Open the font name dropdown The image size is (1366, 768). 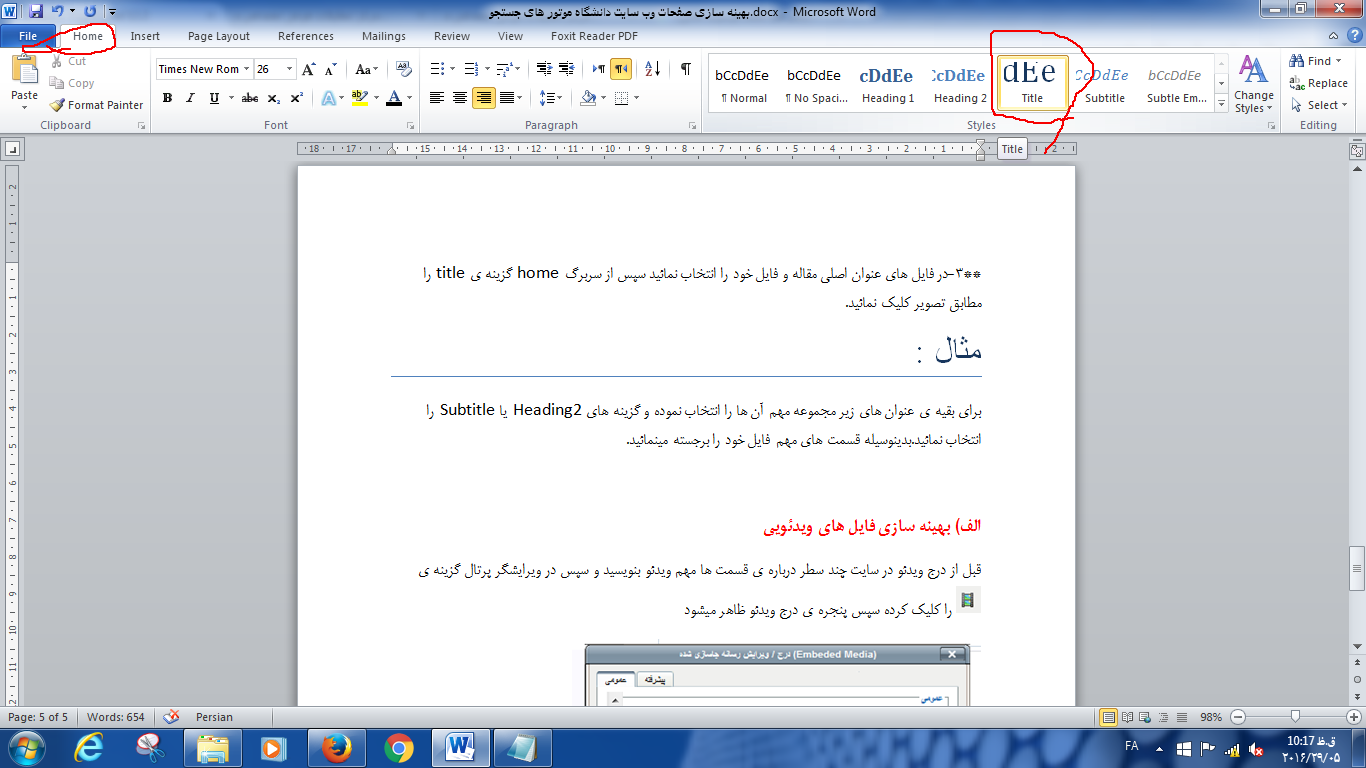click(x=246, y=69)
